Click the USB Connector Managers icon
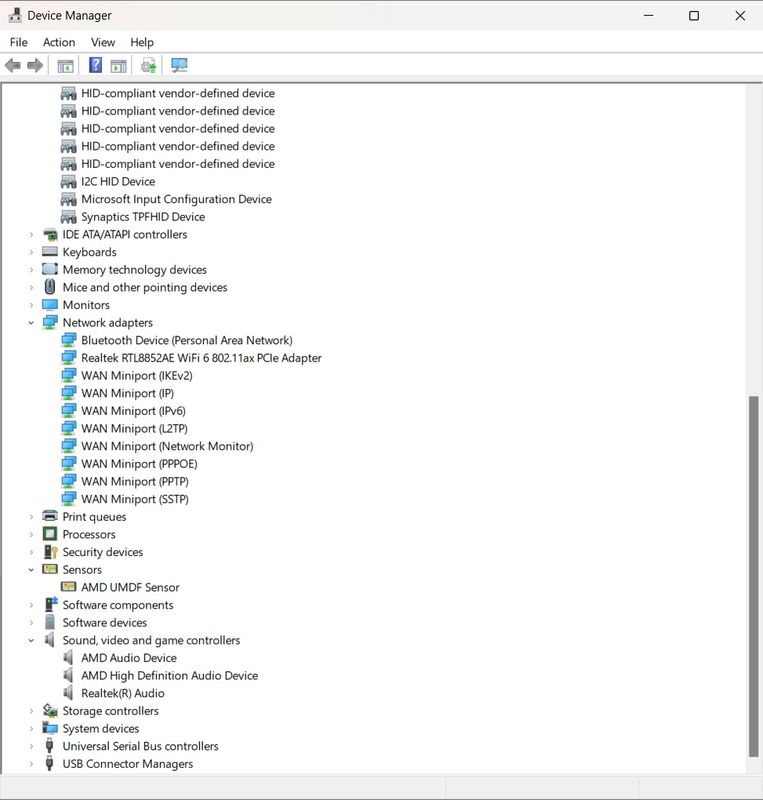 coord(50,763)
